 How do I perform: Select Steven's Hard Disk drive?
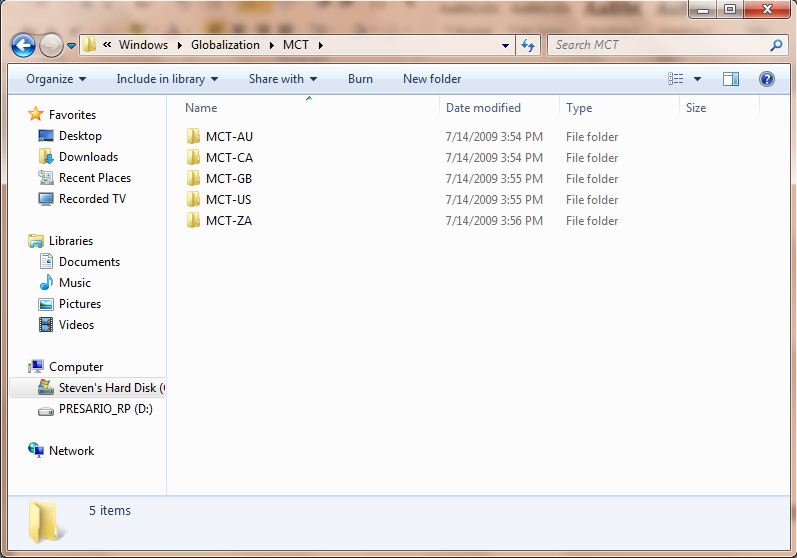(x=87, y=388)
